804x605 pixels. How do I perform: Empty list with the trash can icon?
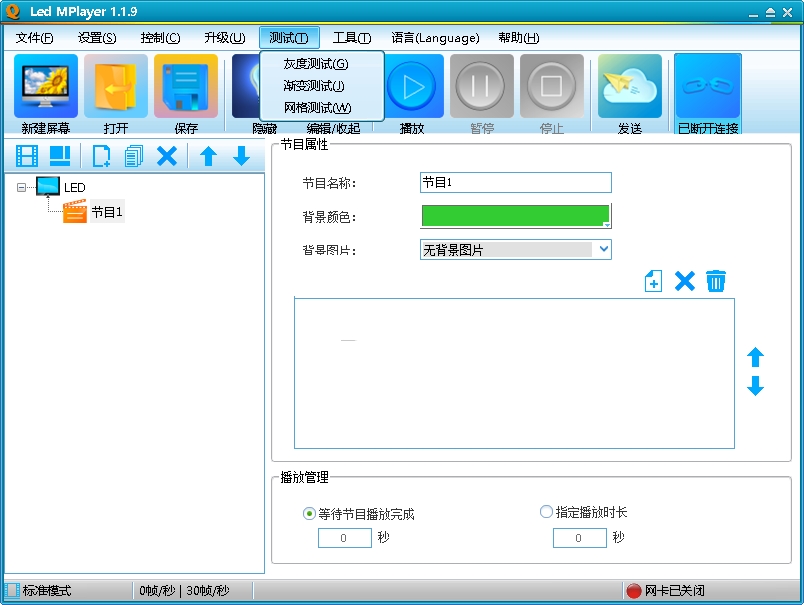click(x=716, y=281)
